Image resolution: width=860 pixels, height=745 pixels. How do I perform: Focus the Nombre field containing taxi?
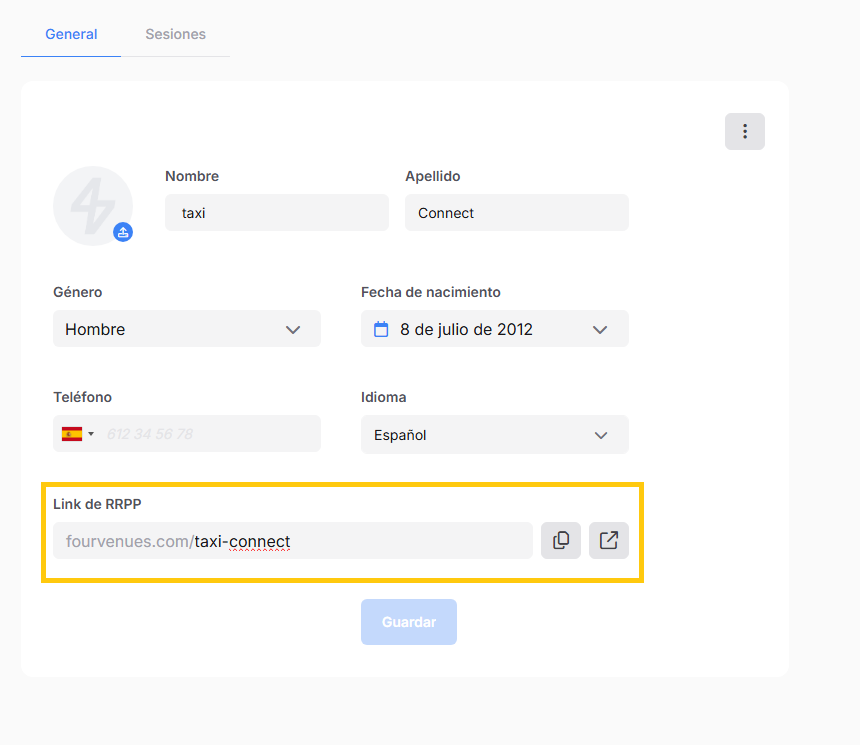click(276, 213)
